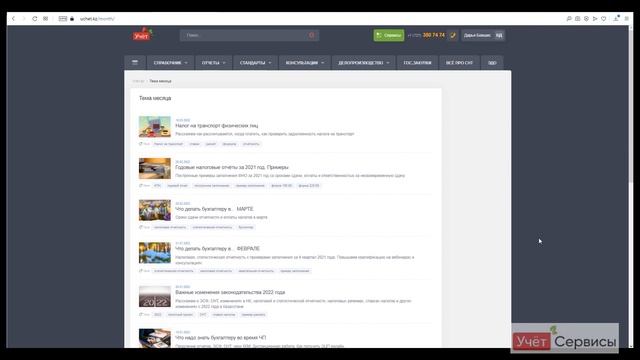Screen dimensions: 640x360
Task: Reload the page with the refresh icon
Action: point(35,19)
